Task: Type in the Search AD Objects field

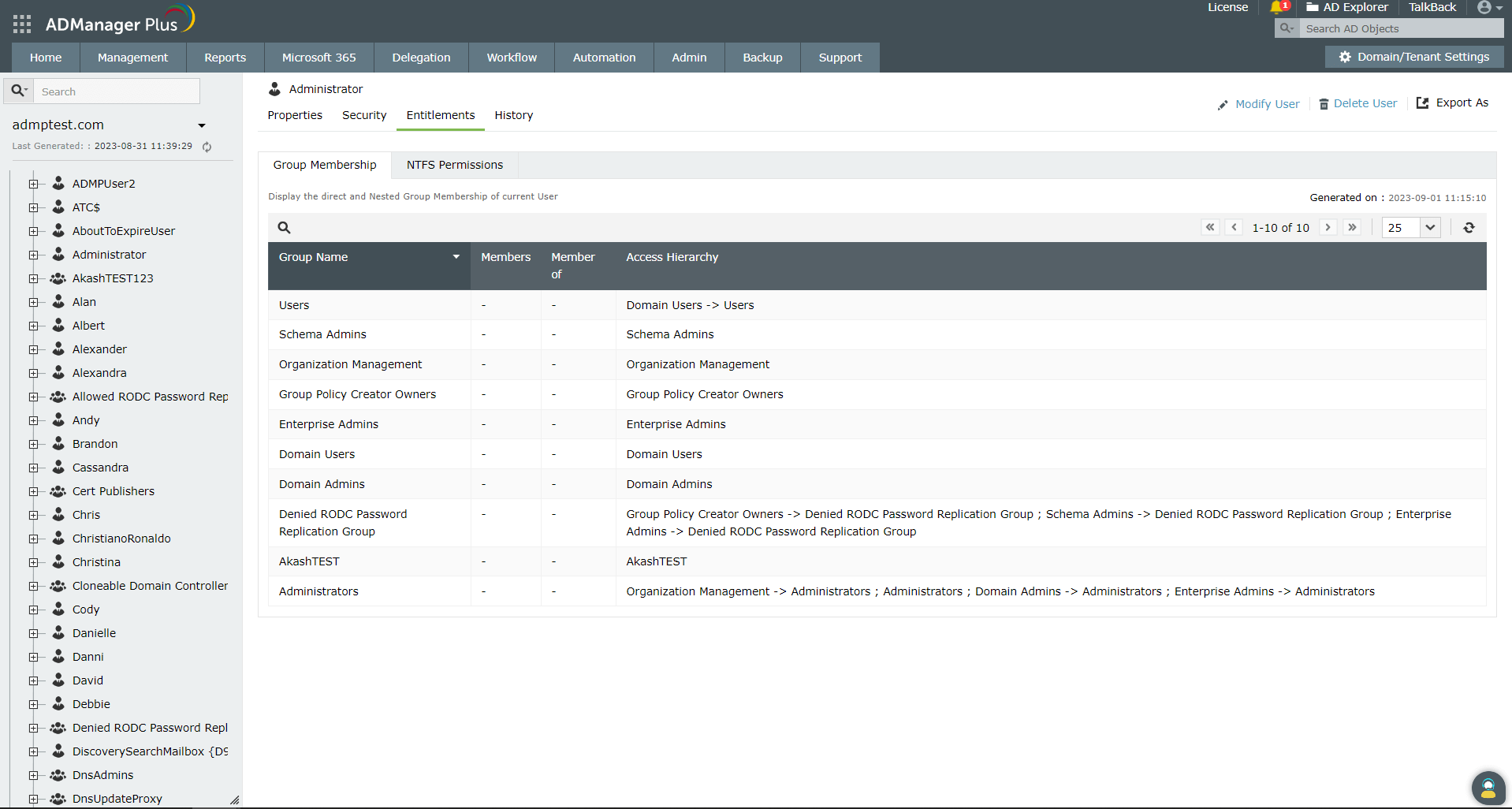Action: click(x=1401, y=28)
